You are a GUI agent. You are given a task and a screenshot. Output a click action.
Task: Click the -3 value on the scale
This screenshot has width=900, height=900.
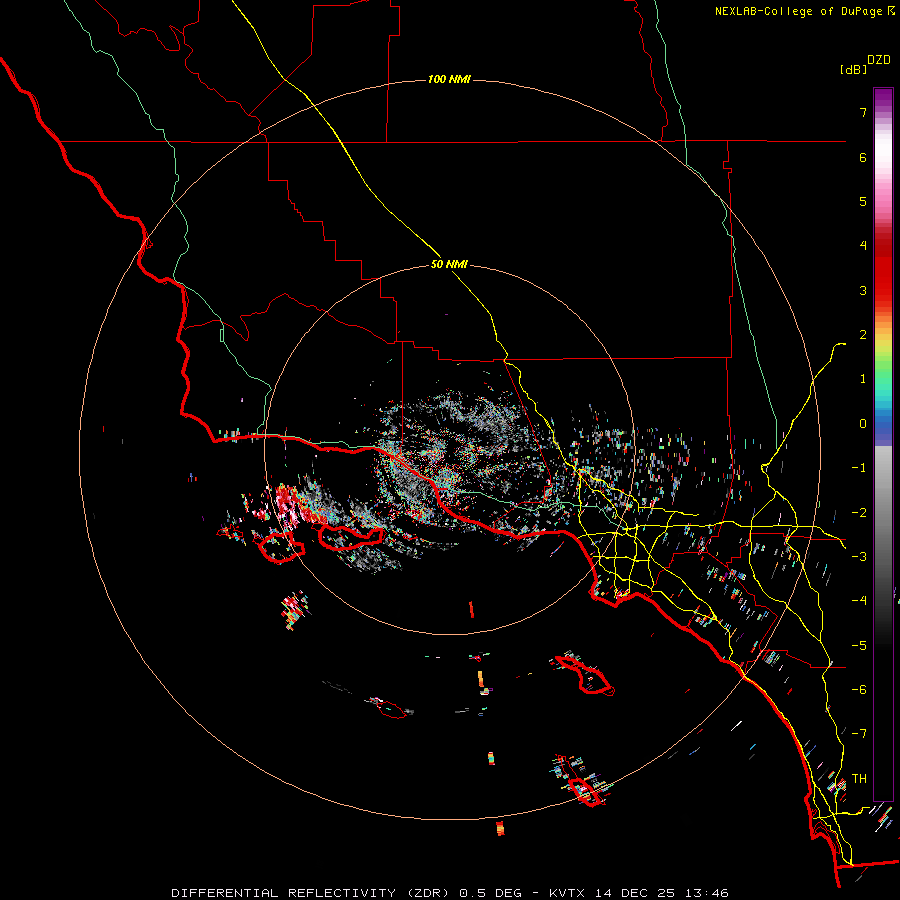tap(859, 557)
